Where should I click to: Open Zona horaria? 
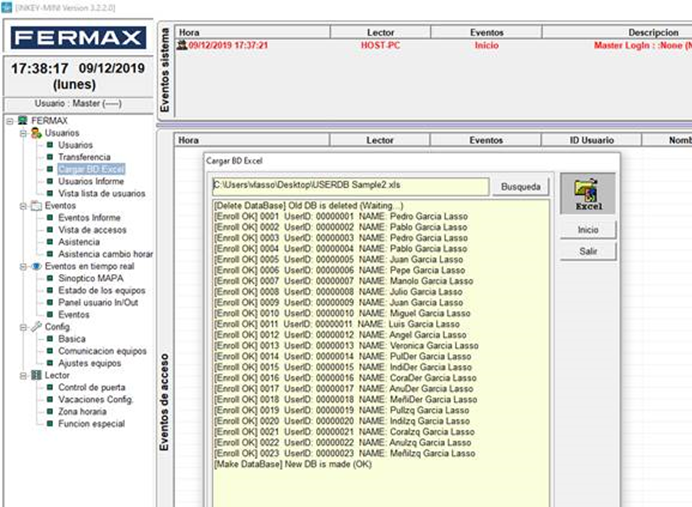83,412
